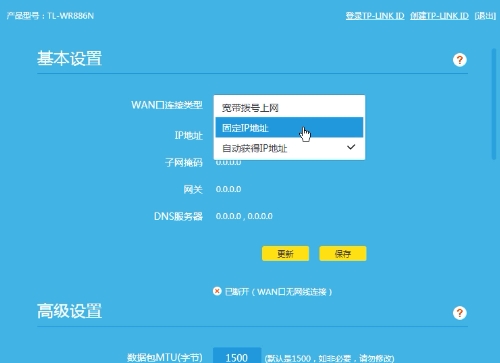Click the 网关 label
Image resolution: width=500 pixels, height=363 pixels.
click(x=193, y=189)
